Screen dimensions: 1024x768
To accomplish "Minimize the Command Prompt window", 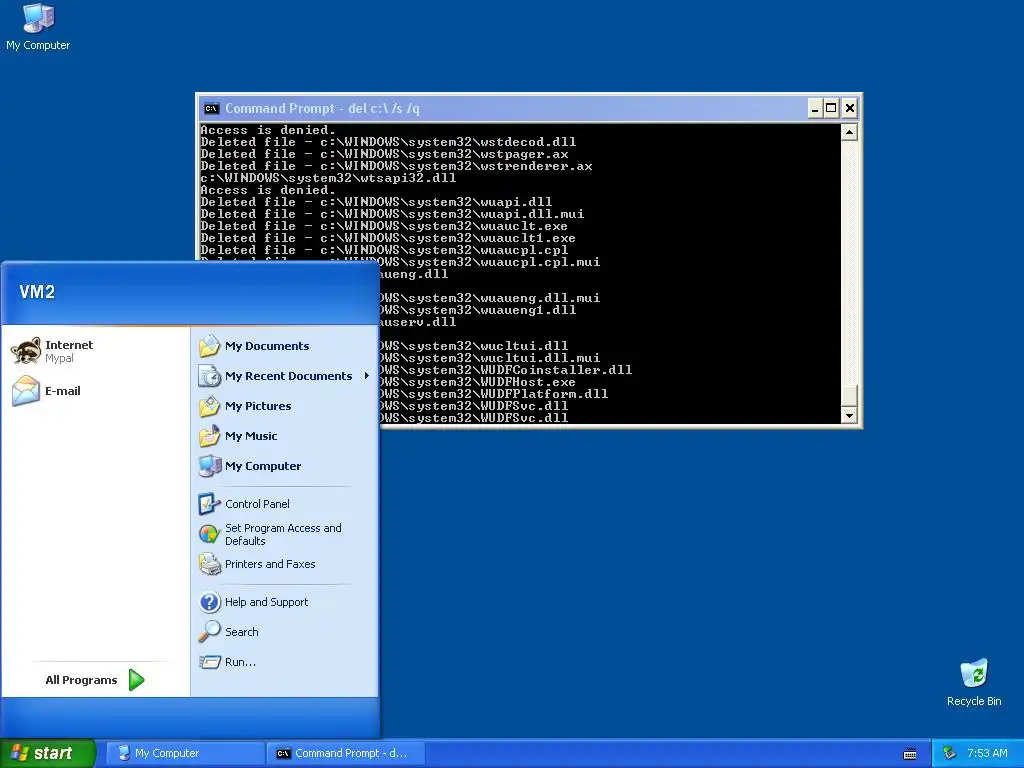I will [814, 108].
